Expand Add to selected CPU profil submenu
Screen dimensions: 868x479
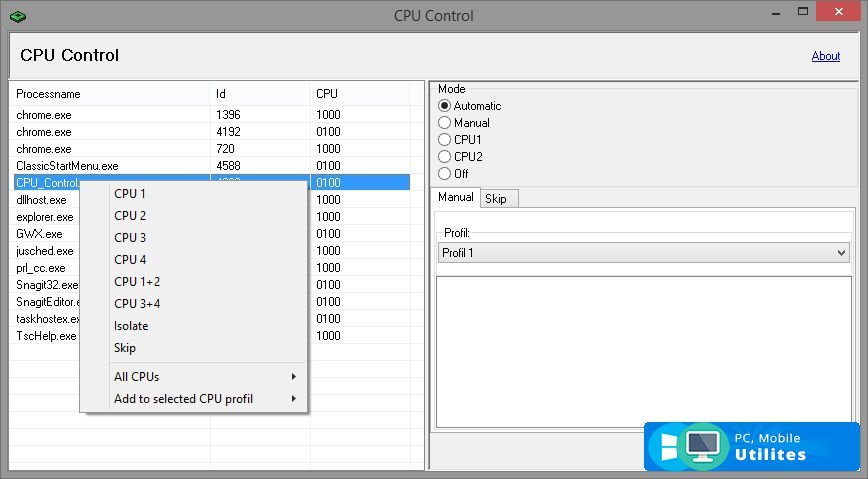(193, 399)
